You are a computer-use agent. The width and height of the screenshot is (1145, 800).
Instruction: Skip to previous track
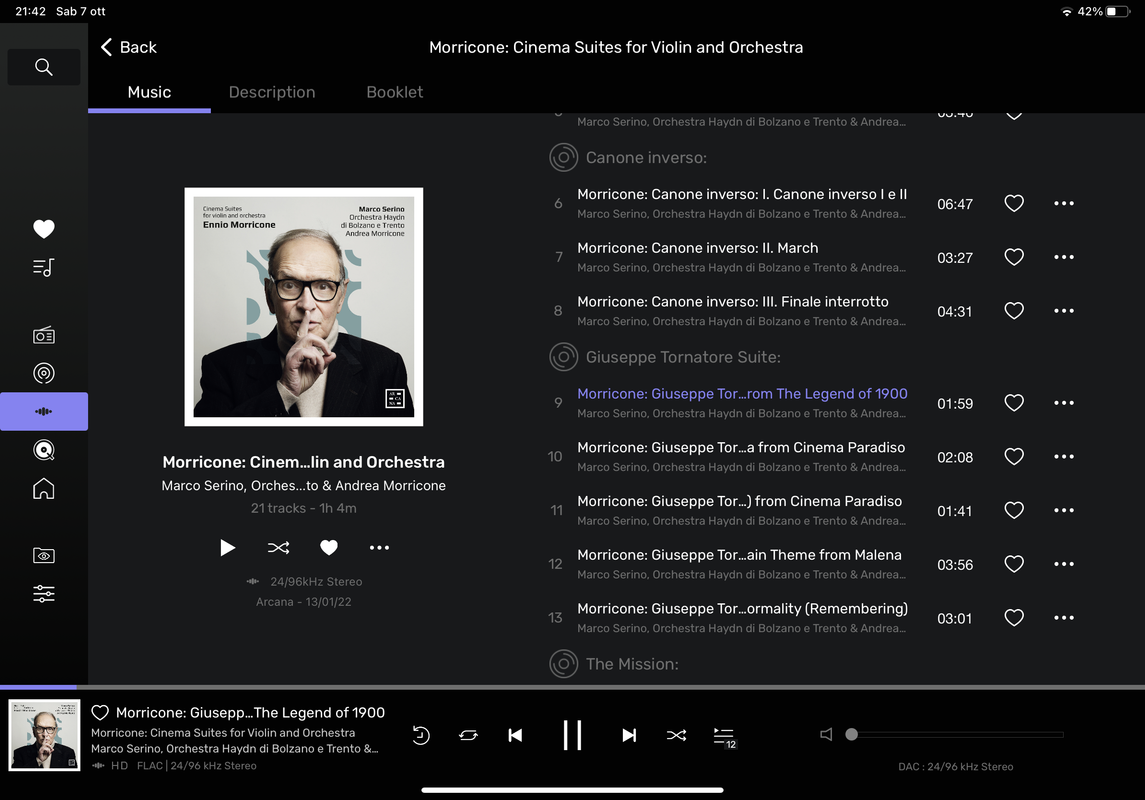(516, 735)
